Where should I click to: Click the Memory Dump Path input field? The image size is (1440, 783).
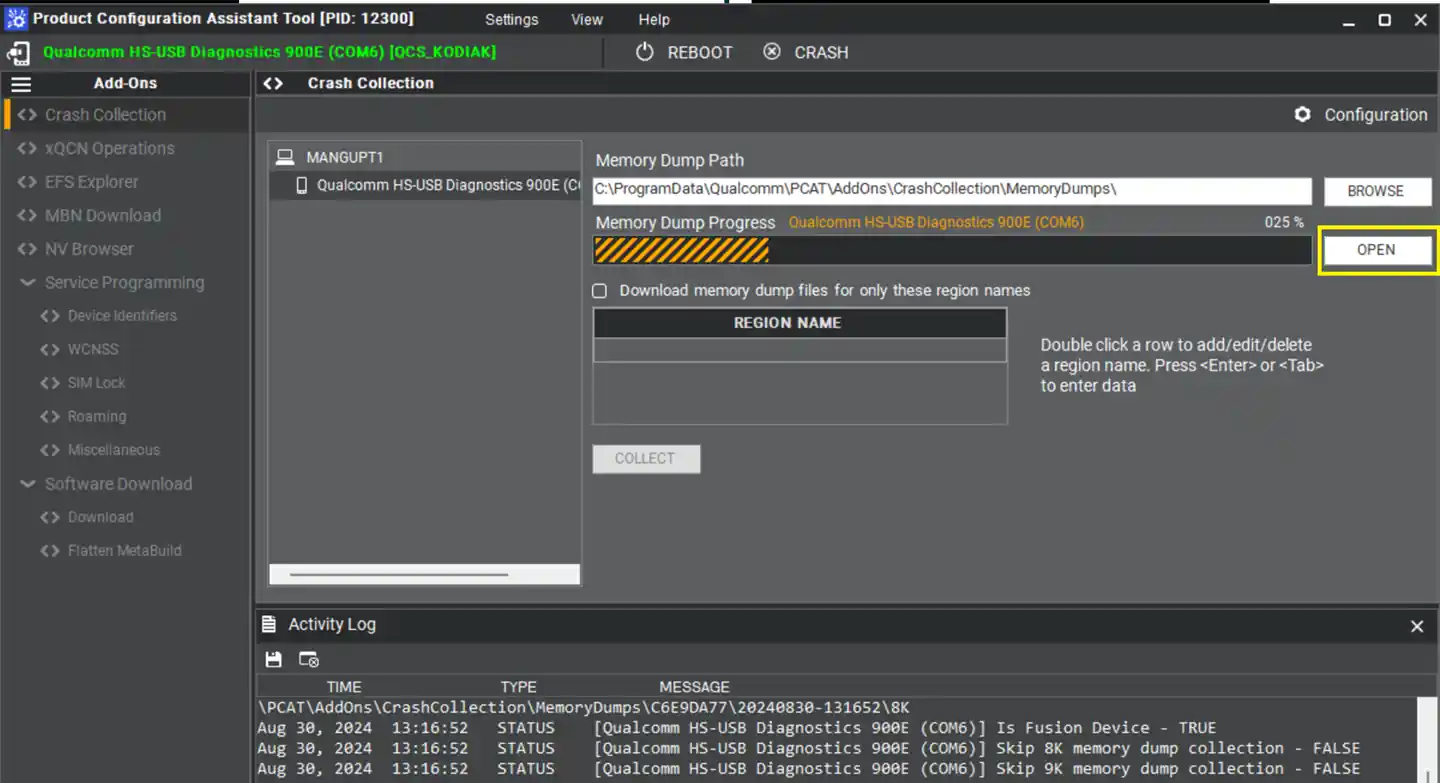952,190
